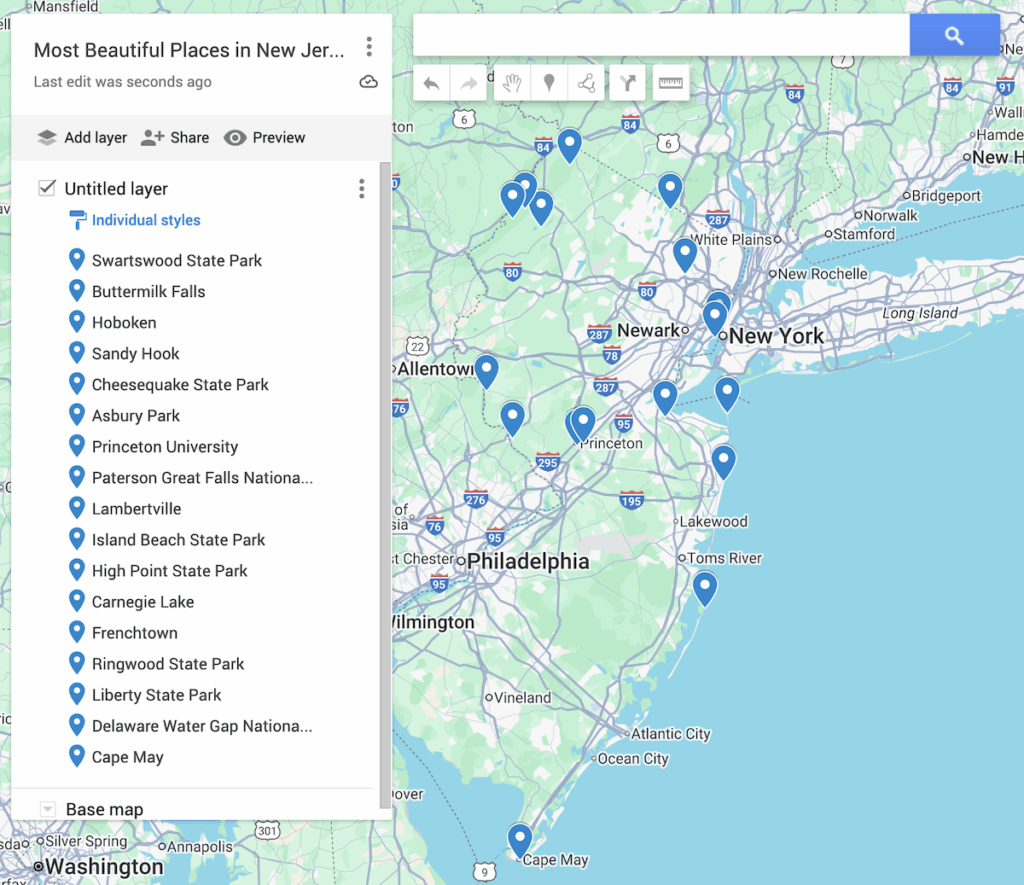1024x885 pixels.
Task: Select Swartswood State Park in list
Action: click(x=176, y=261)
